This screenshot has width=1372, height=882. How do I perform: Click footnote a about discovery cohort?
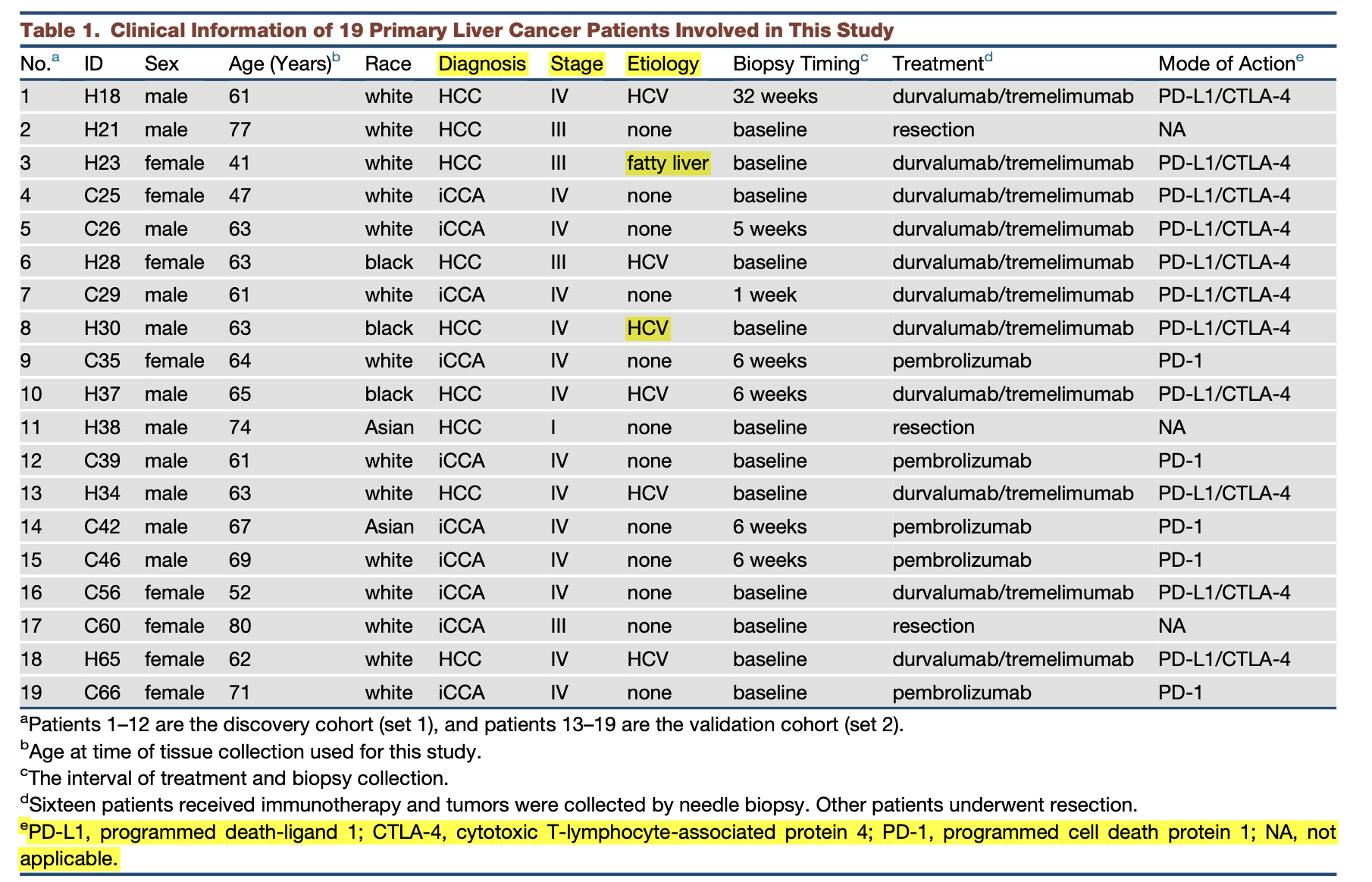click(462, 724)
